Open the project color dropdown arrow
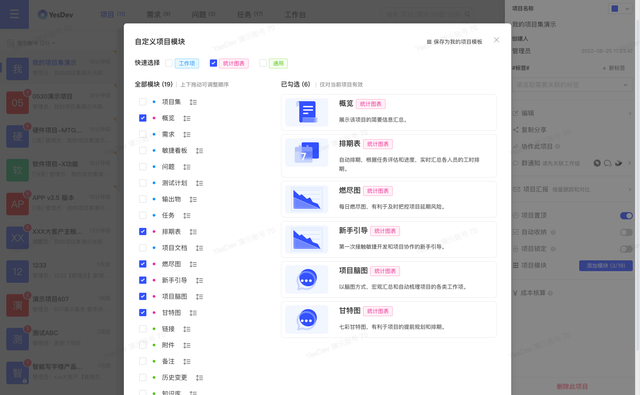 (x=627, y=9)
